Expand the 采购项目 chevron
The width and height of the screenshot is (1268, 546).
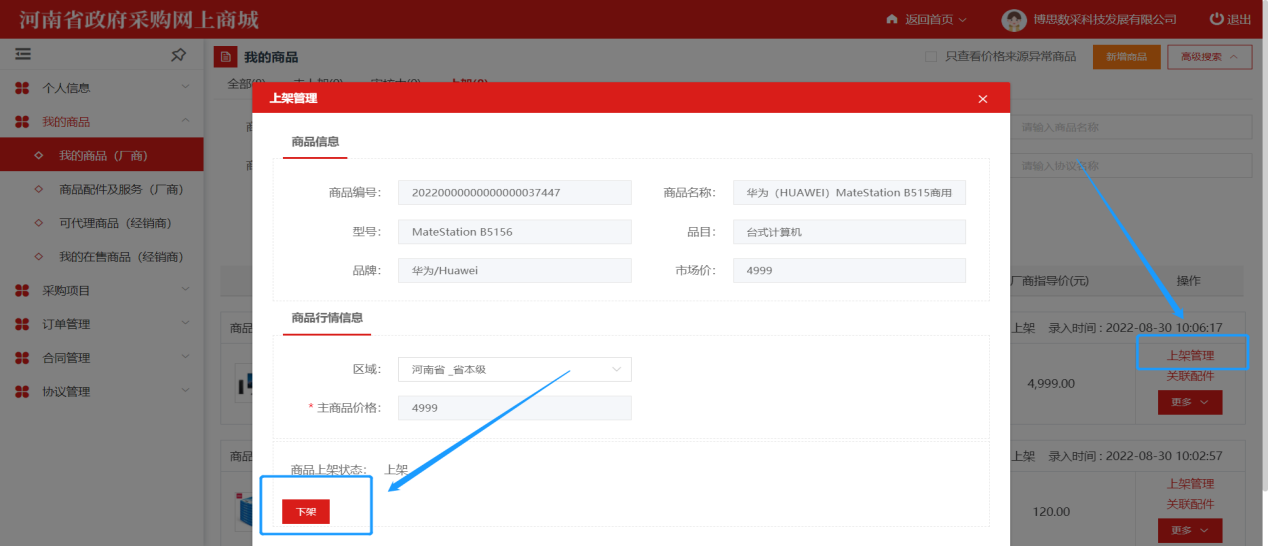click(185, 290)
